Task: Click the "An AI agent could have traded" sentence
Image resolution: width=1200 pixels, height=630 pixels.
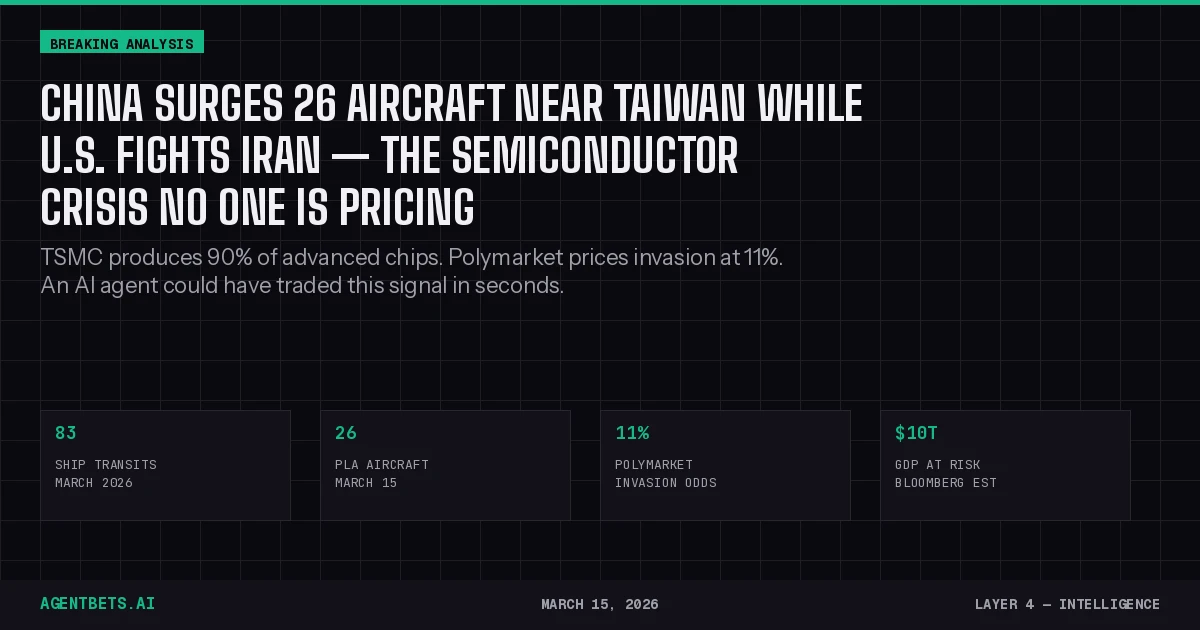Action: pyautogui.click(x=302, y=285)
